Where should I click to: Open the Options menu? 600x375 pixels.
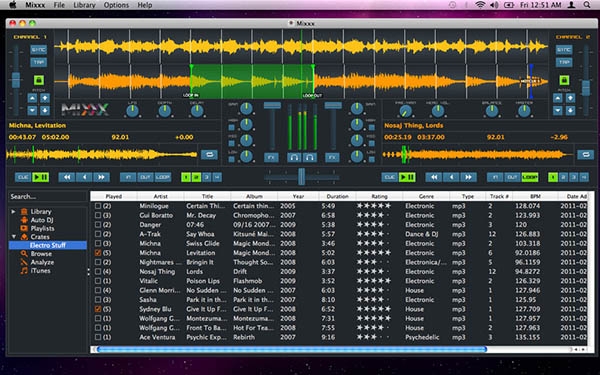[x=116, y=5]
